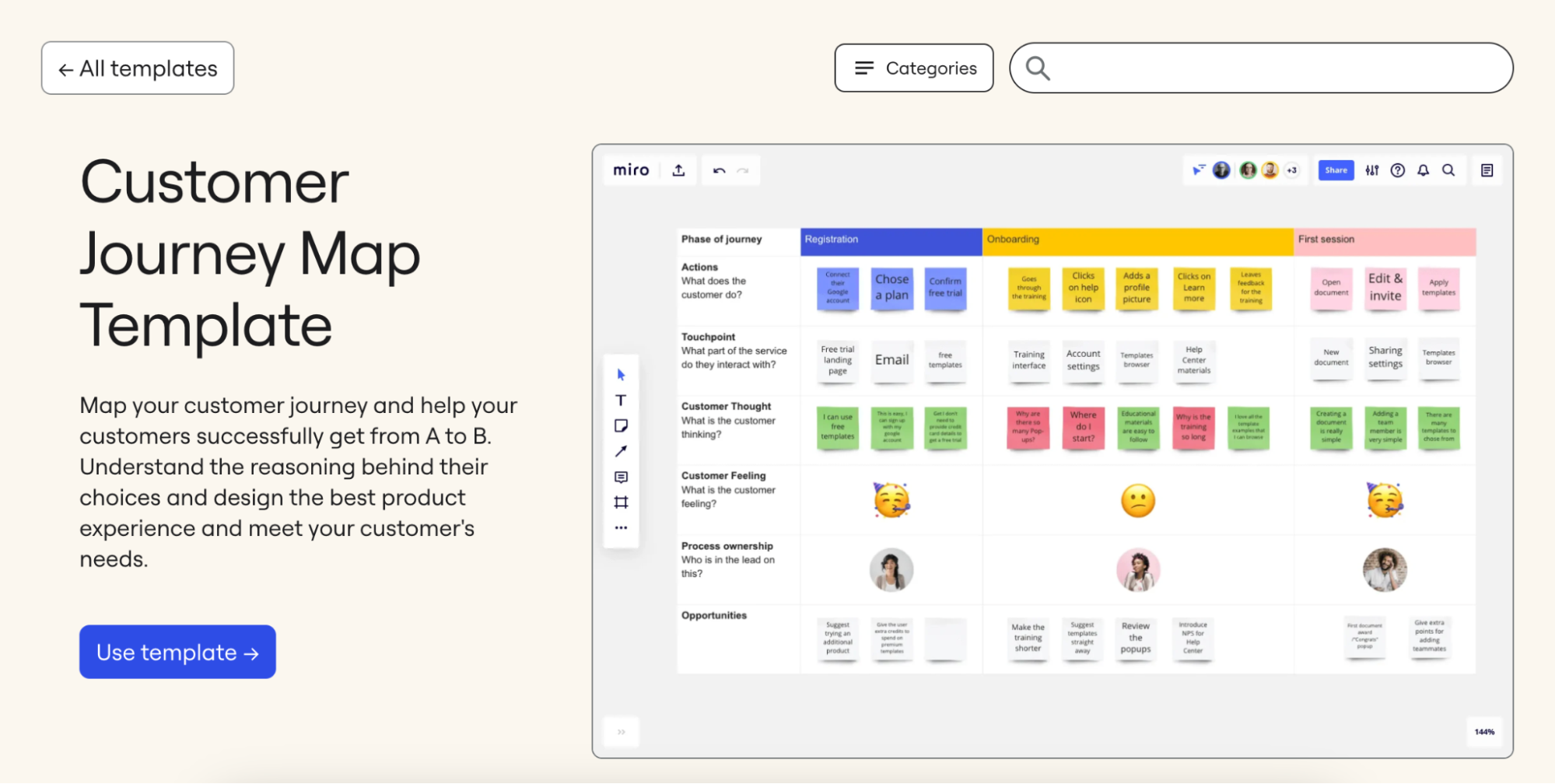Viewport: 1555px width, 784px height.
Task: Click into the template search field
Action: pyautogui.click(x=1276, y=68)
